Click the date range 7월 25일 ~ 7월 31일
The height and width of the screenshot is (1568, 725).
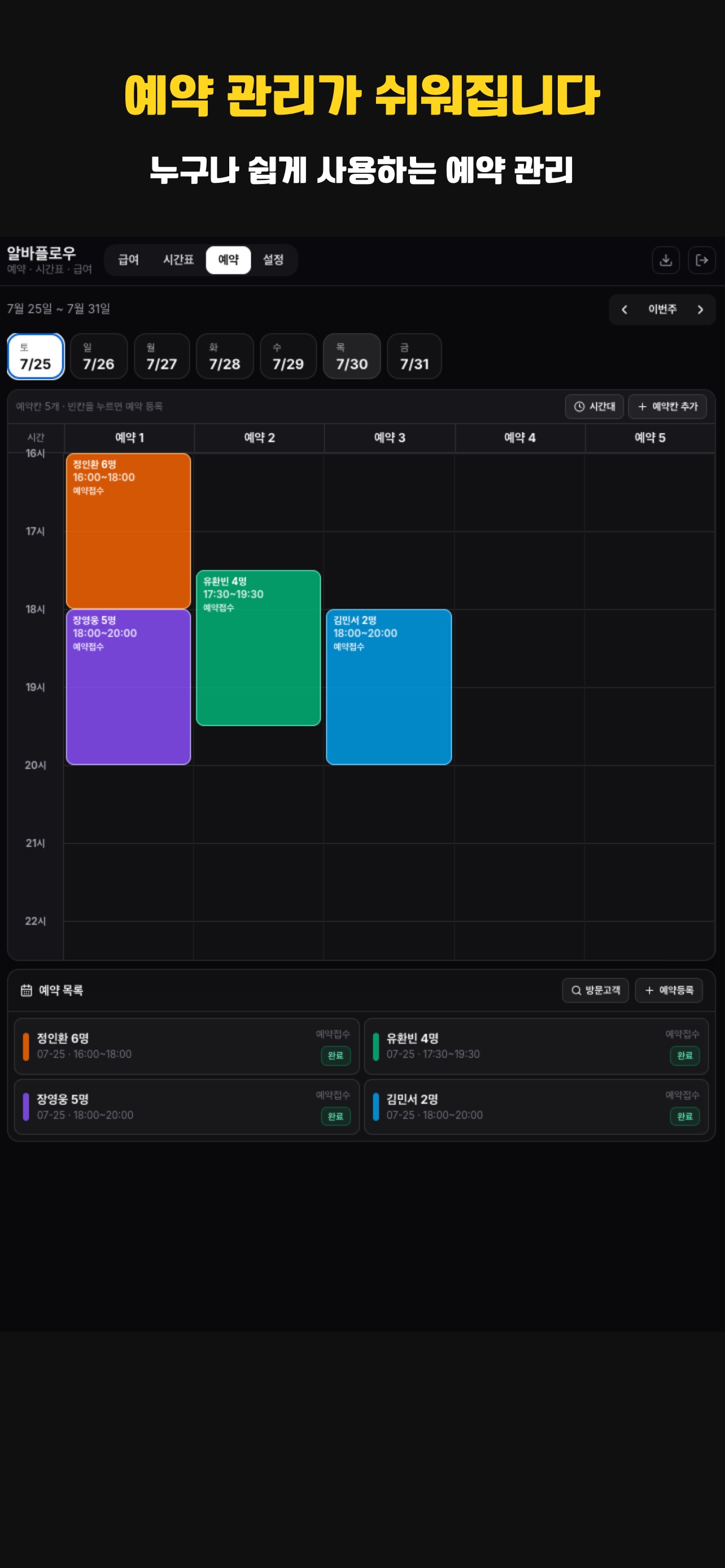pyautogui.click(x=58, y=309)
